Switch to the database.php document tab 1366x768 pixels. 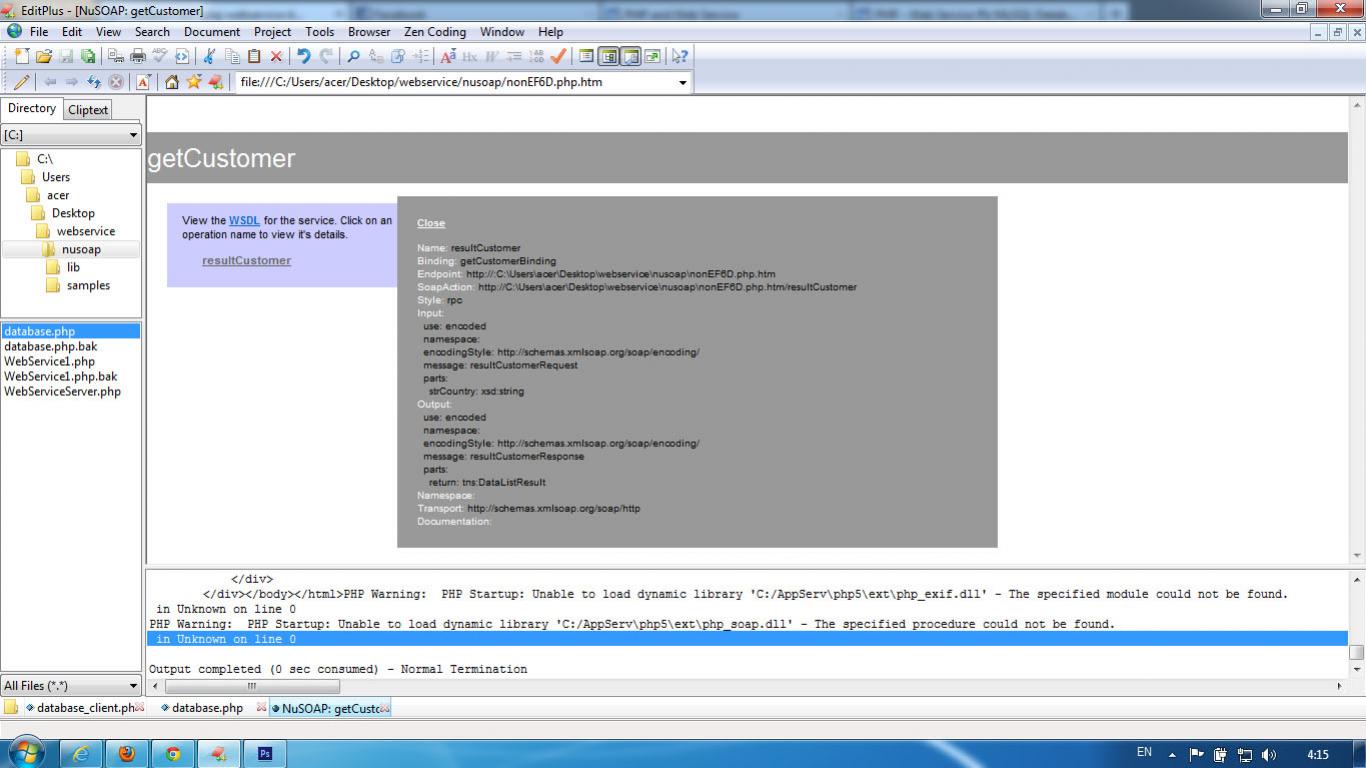coord(207,708)
